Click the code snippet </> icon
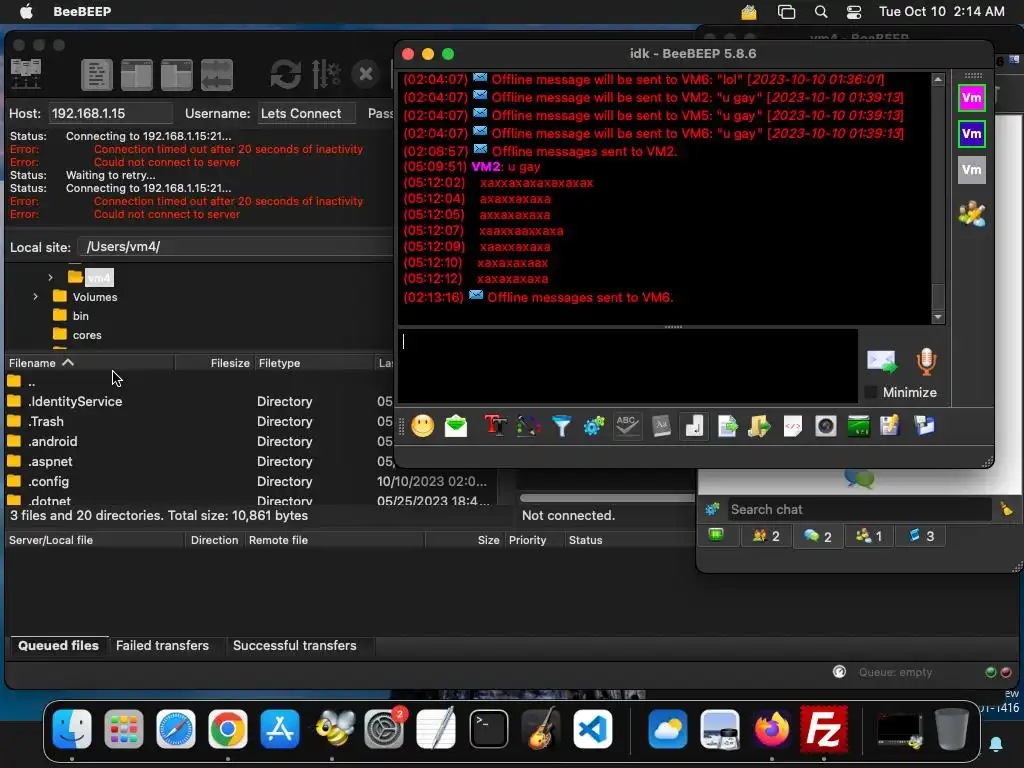Viewport: 1024px width, 768px height. [x=792, y=426]
